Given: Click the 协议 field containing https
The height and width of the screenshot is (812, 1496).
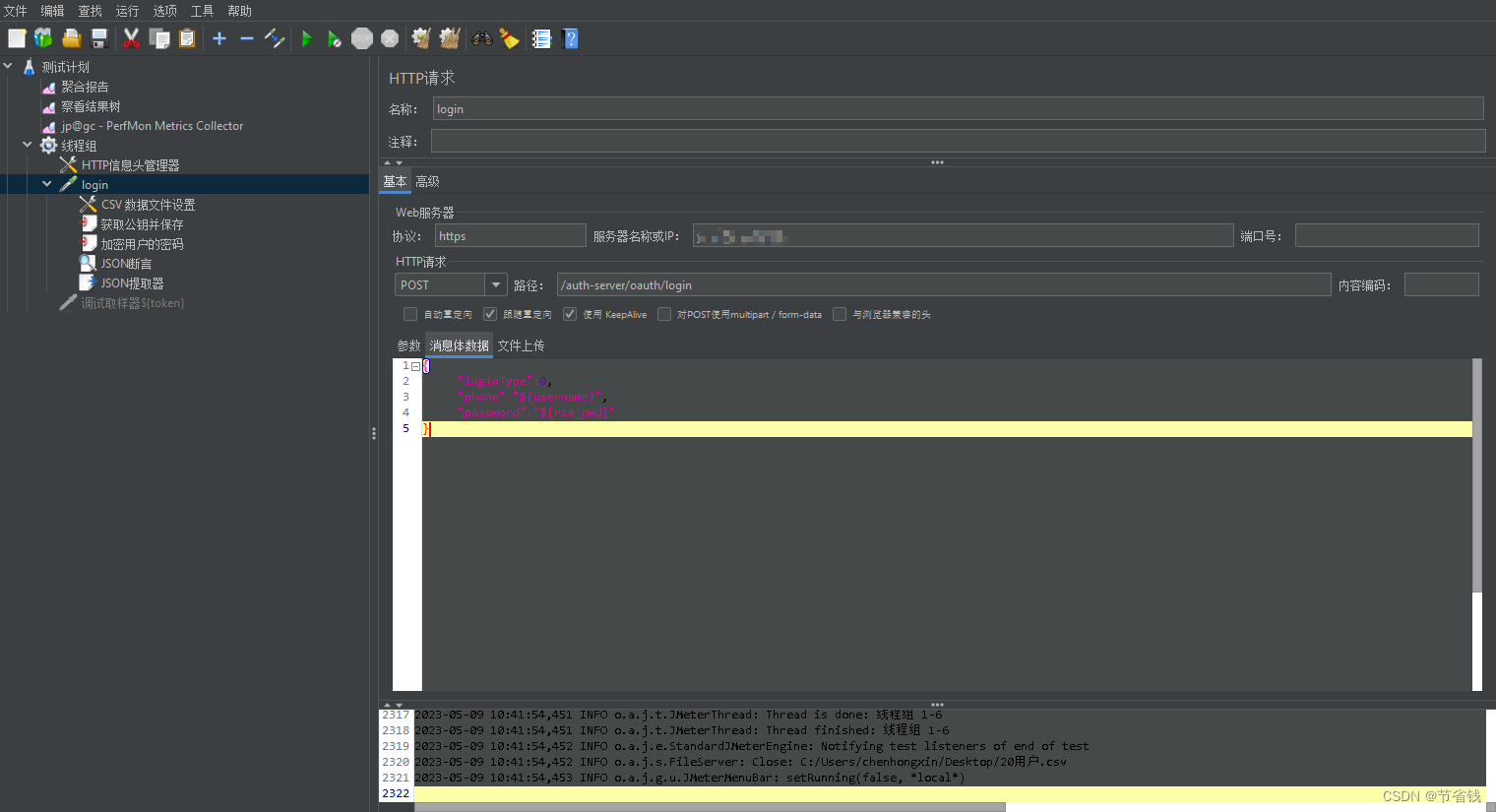Looking at the screenshot, I should (511, 235).
